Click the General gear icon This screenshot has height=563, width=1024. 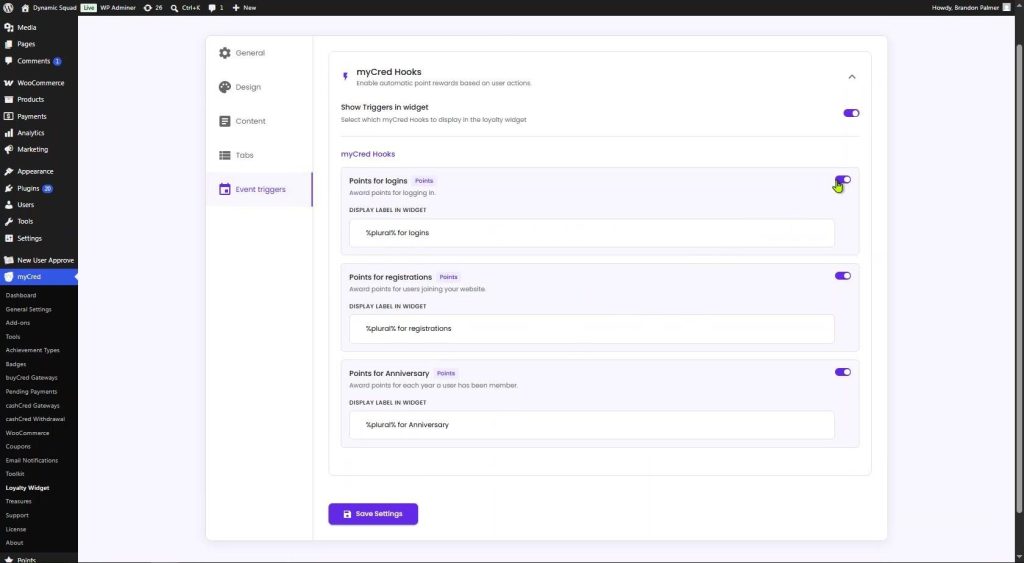225,53
